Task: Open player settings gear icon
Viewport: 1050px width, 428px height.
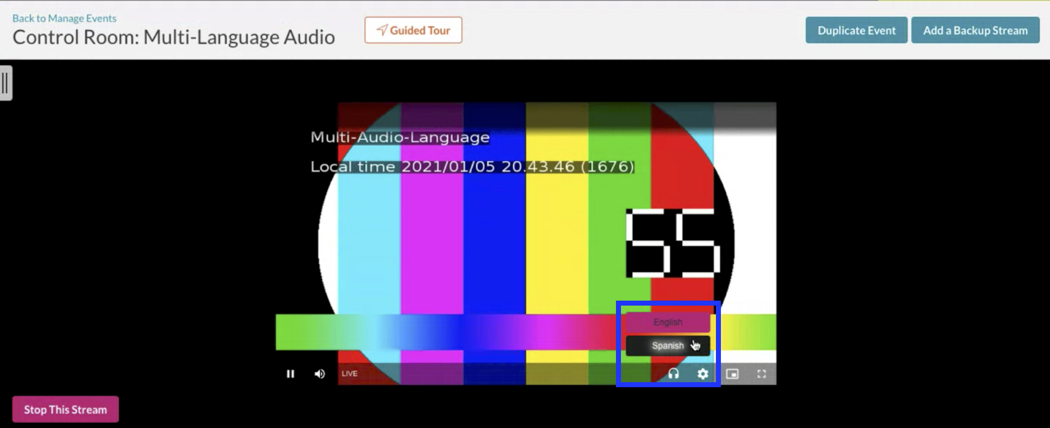Action: click(x=703, y=374)
